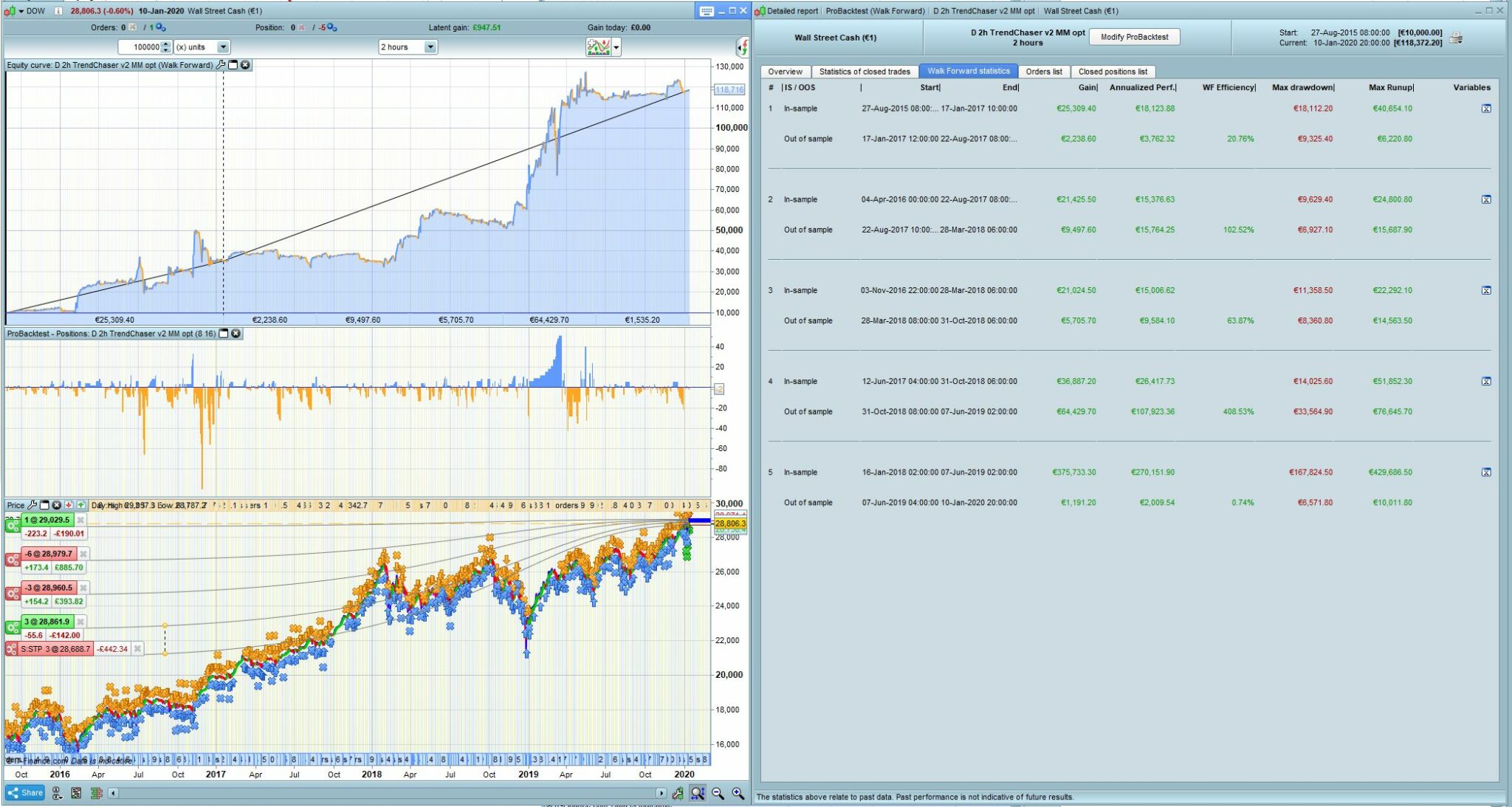
Task: Click the Modify ProBacktest button
Action: click(x=1134, y=37)
